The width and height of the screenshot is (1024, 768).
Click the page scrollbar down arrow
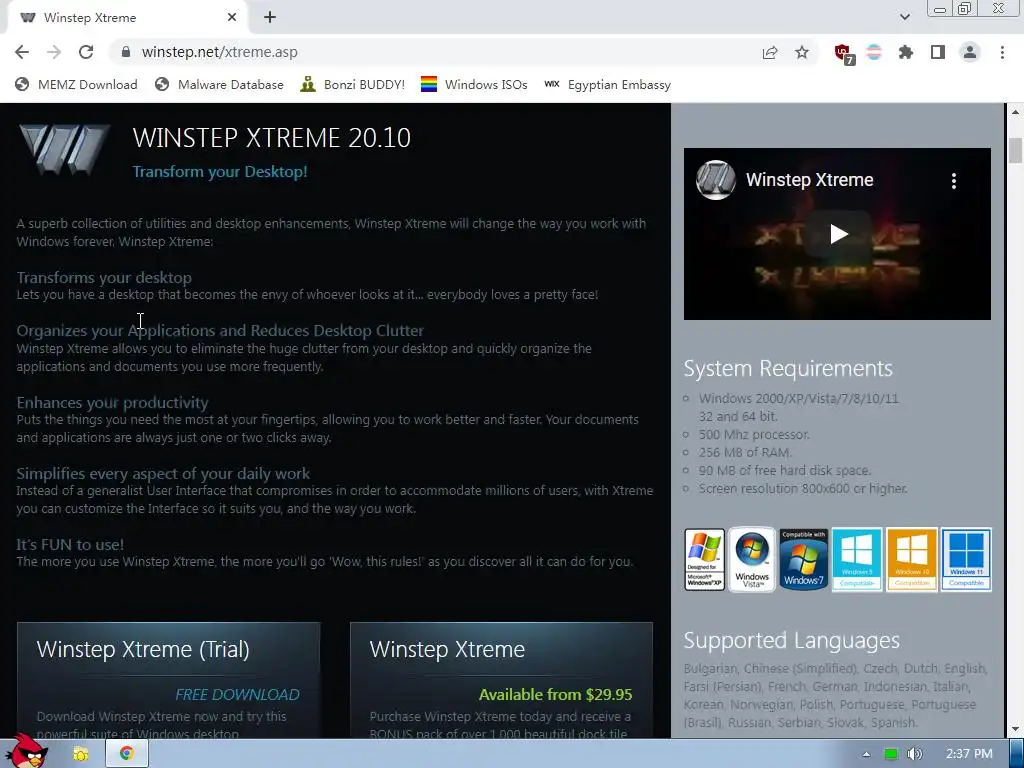1015,729
